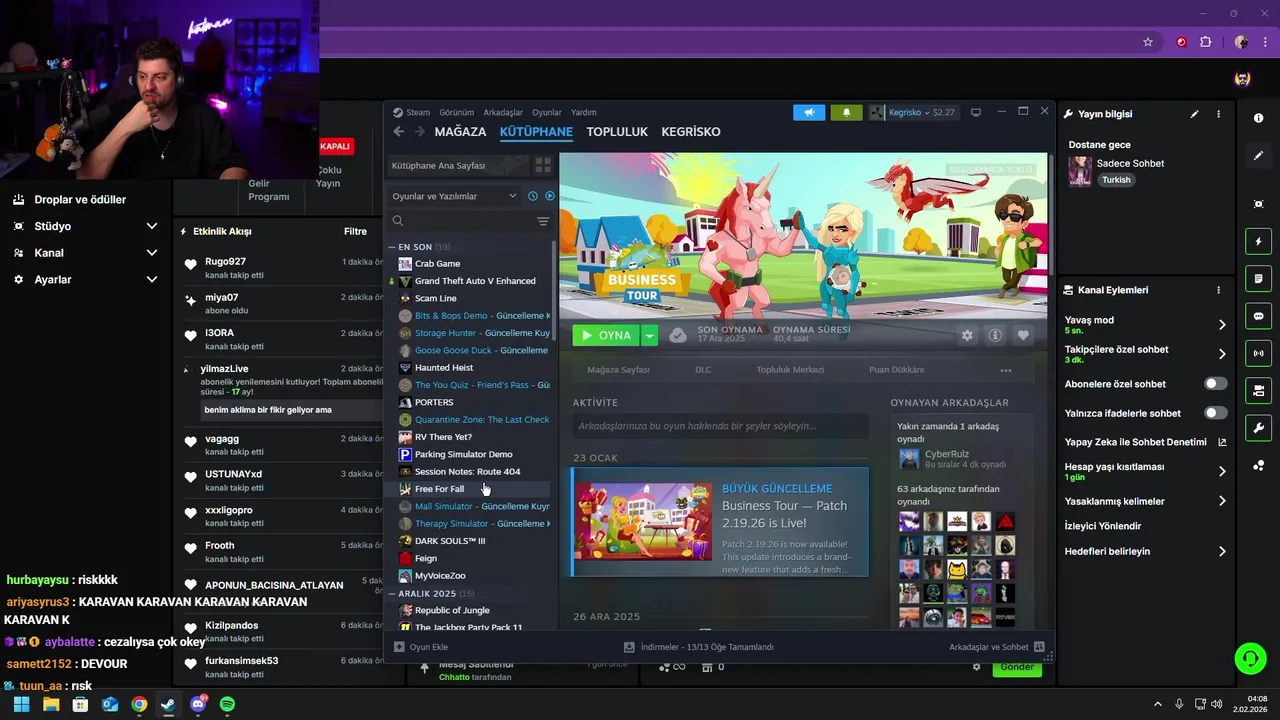This screenshot has width=1280, height=720.
Task: Expand Hesap yaşı kısıtlaması options
Action: tap(1222, 471)
